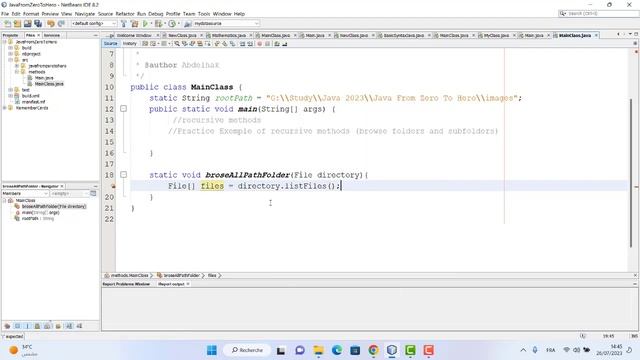Click the New File toolbar icon
This screenshot has height=360, width=640.
click(x=7, y=24)
